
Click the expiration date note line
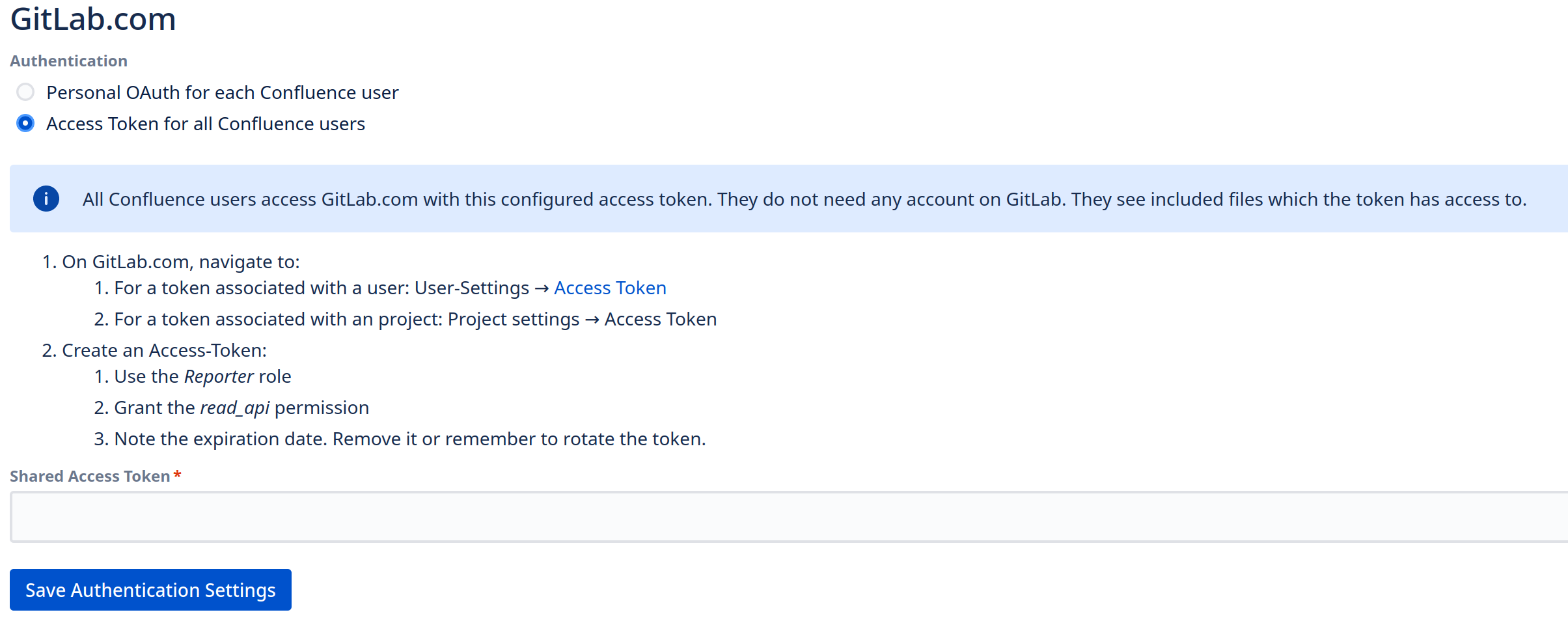(409, 439)
